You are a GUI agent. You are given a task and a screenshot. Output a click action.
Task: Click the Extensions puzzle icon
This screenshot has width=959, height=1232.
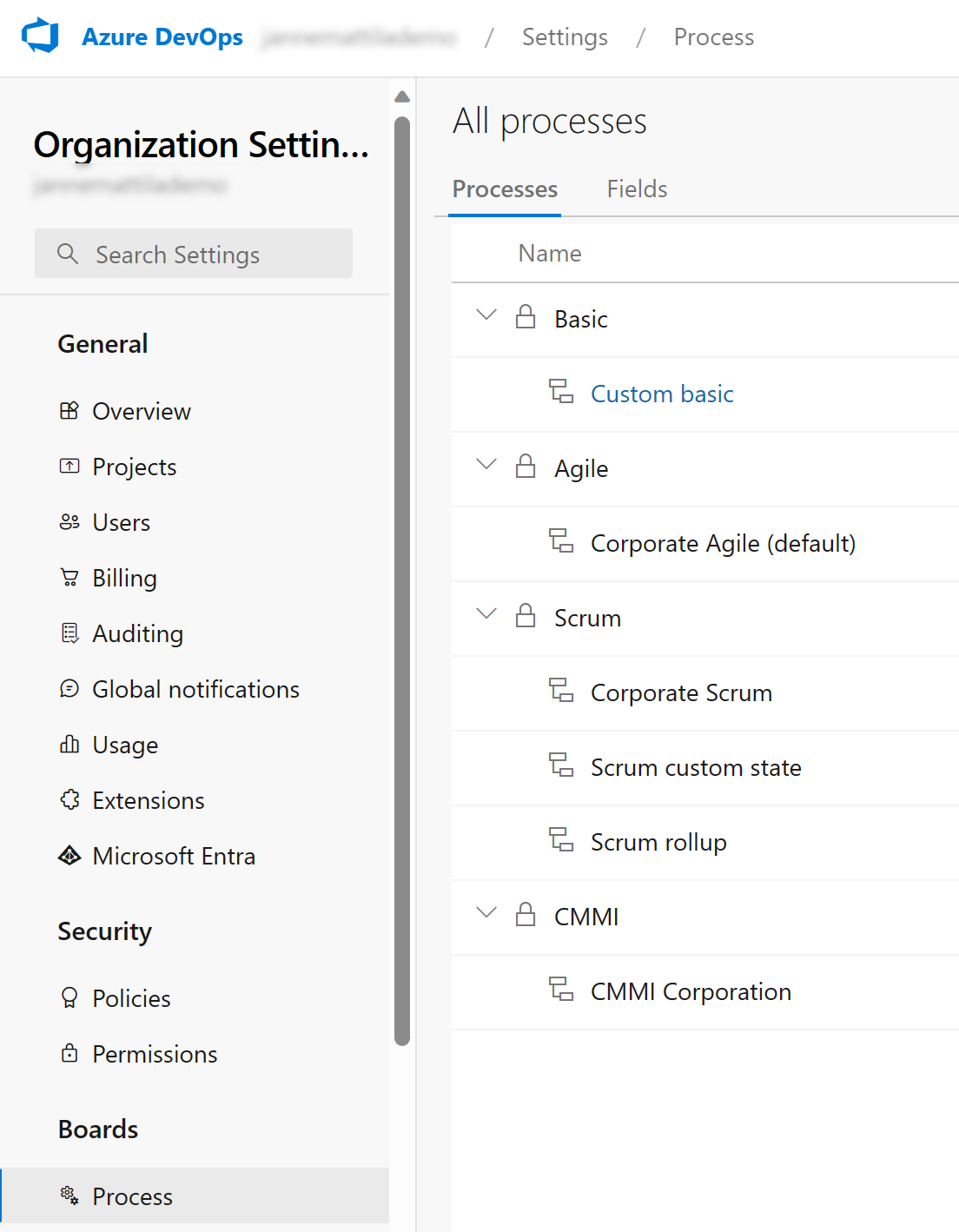click(69, 800)
